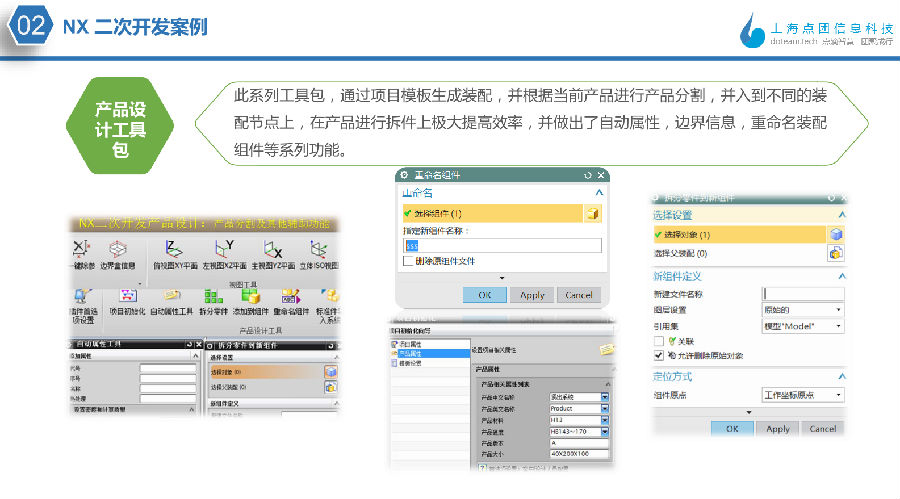The image size is (900, 499).
Task: Uncheck 允许删除原始对象 checkbox
Action: tap(657, 355)
